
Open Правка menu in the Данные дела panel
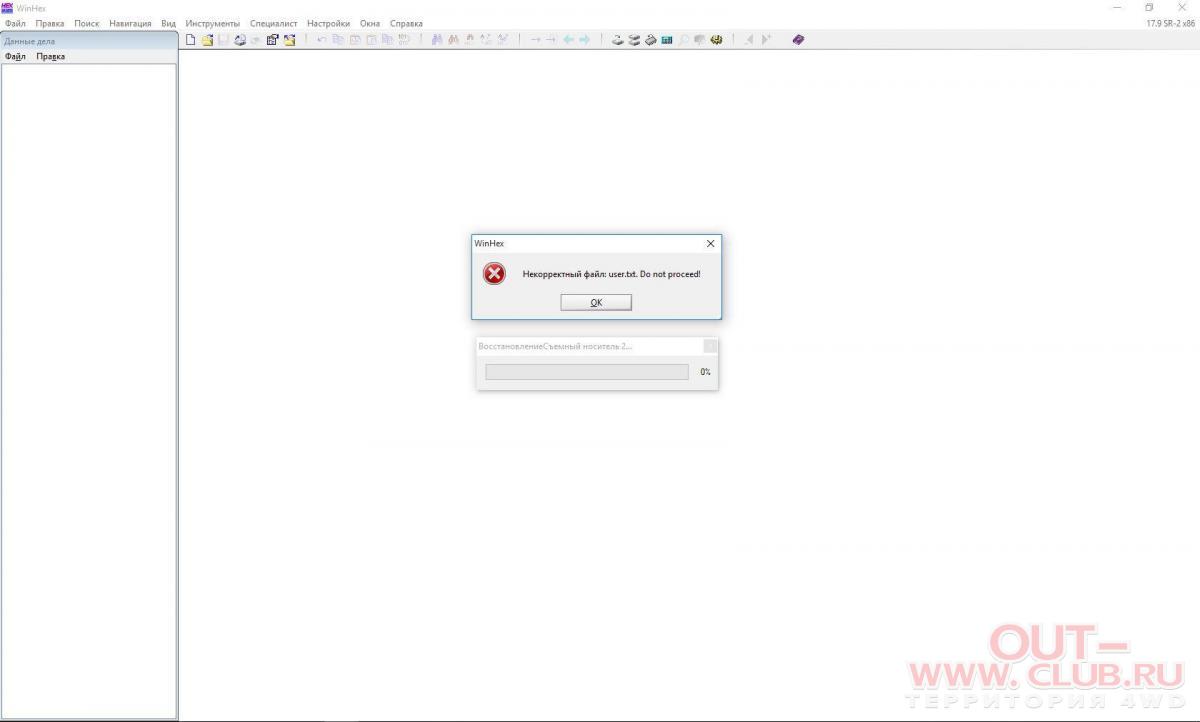tap(51, 57)
